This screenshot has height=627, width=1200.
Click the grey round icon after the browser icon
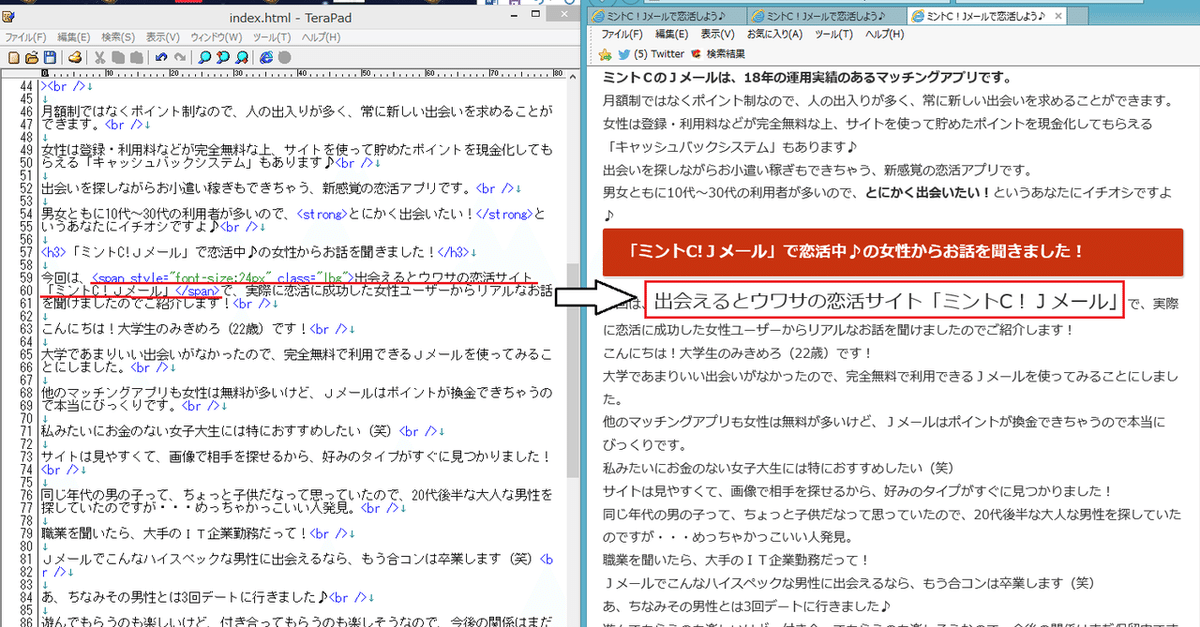pyautogui.click(x=284, y=58)
